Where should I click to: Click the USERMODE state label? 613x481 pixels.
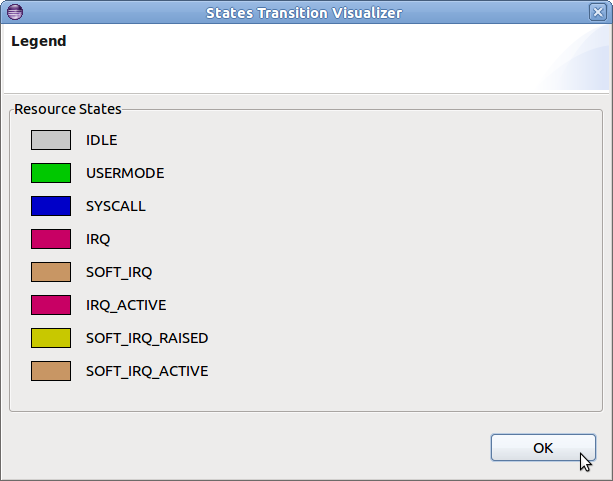125,173
